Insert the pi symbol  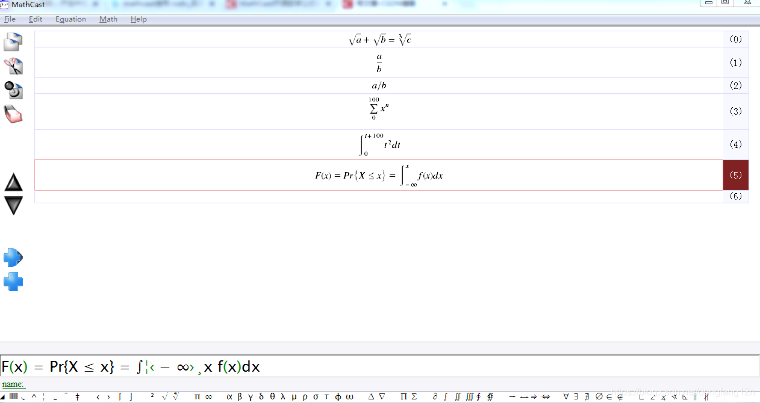pyautogui.click(x=197, y=397)
